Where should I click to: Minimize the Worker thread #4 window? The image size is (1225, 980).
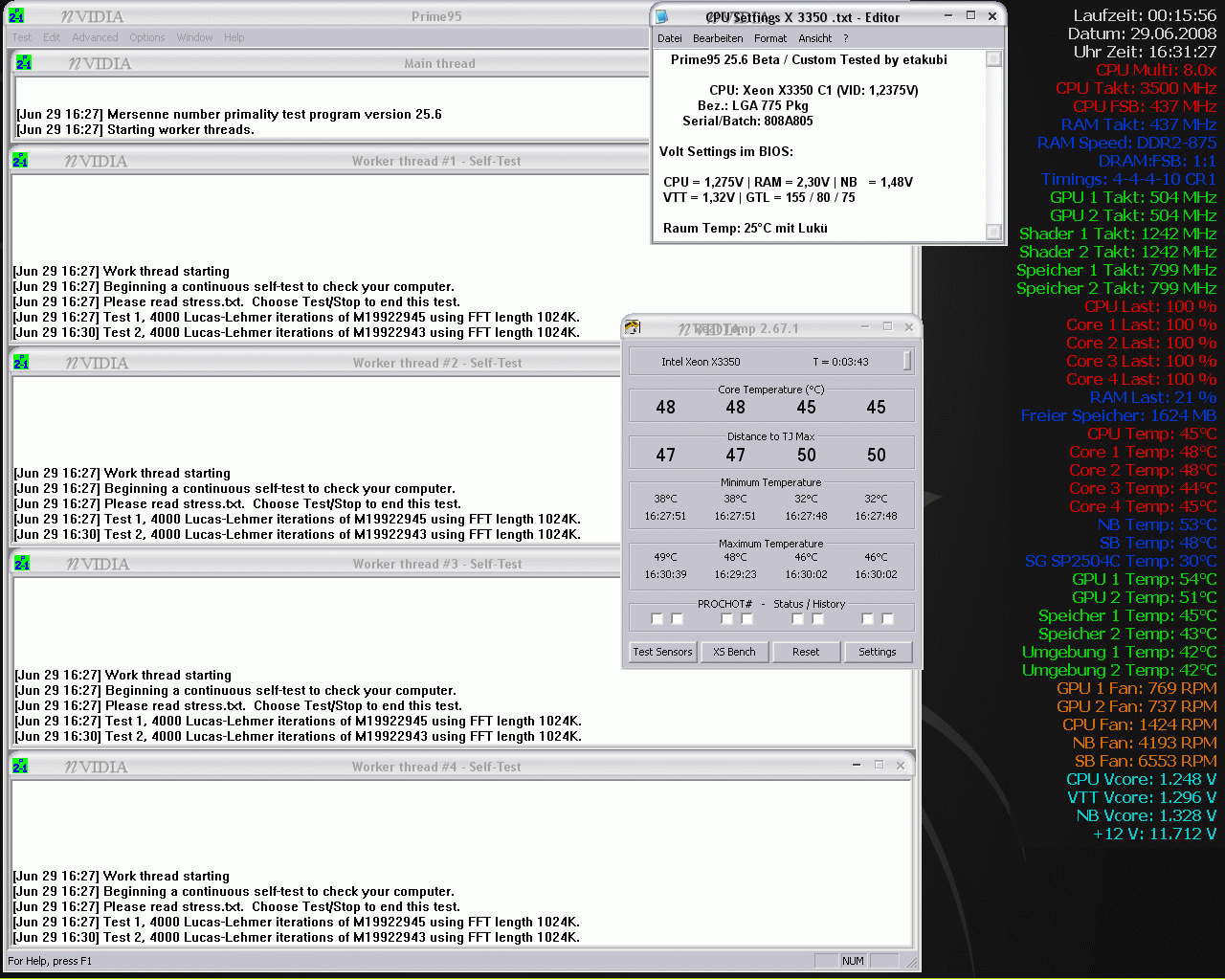(x=857, y=765)
